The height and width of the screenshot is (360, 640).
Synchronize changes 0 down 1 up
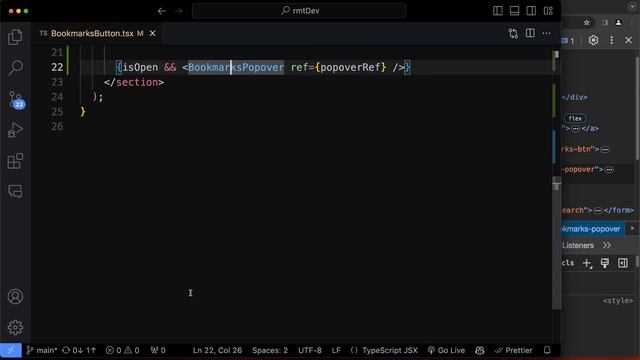coord(79,350)
